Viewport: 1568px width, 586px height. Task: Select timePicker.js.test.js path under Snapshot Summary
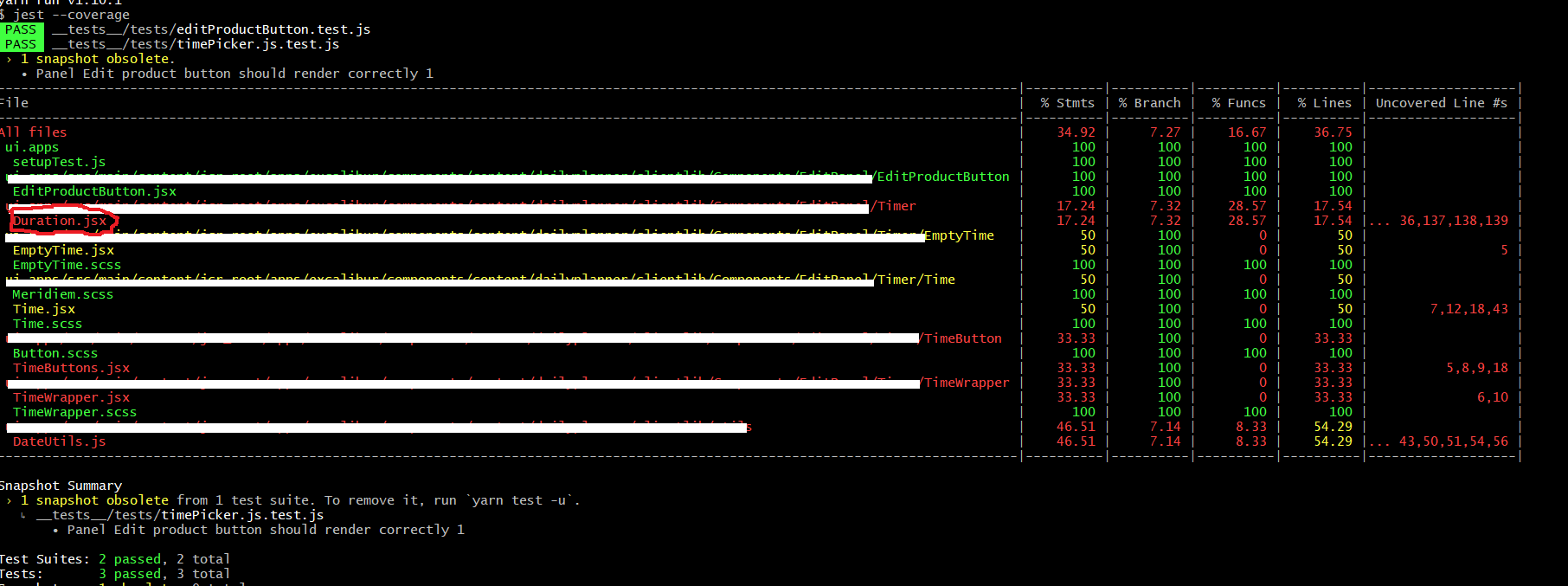[x=180, y=515]
